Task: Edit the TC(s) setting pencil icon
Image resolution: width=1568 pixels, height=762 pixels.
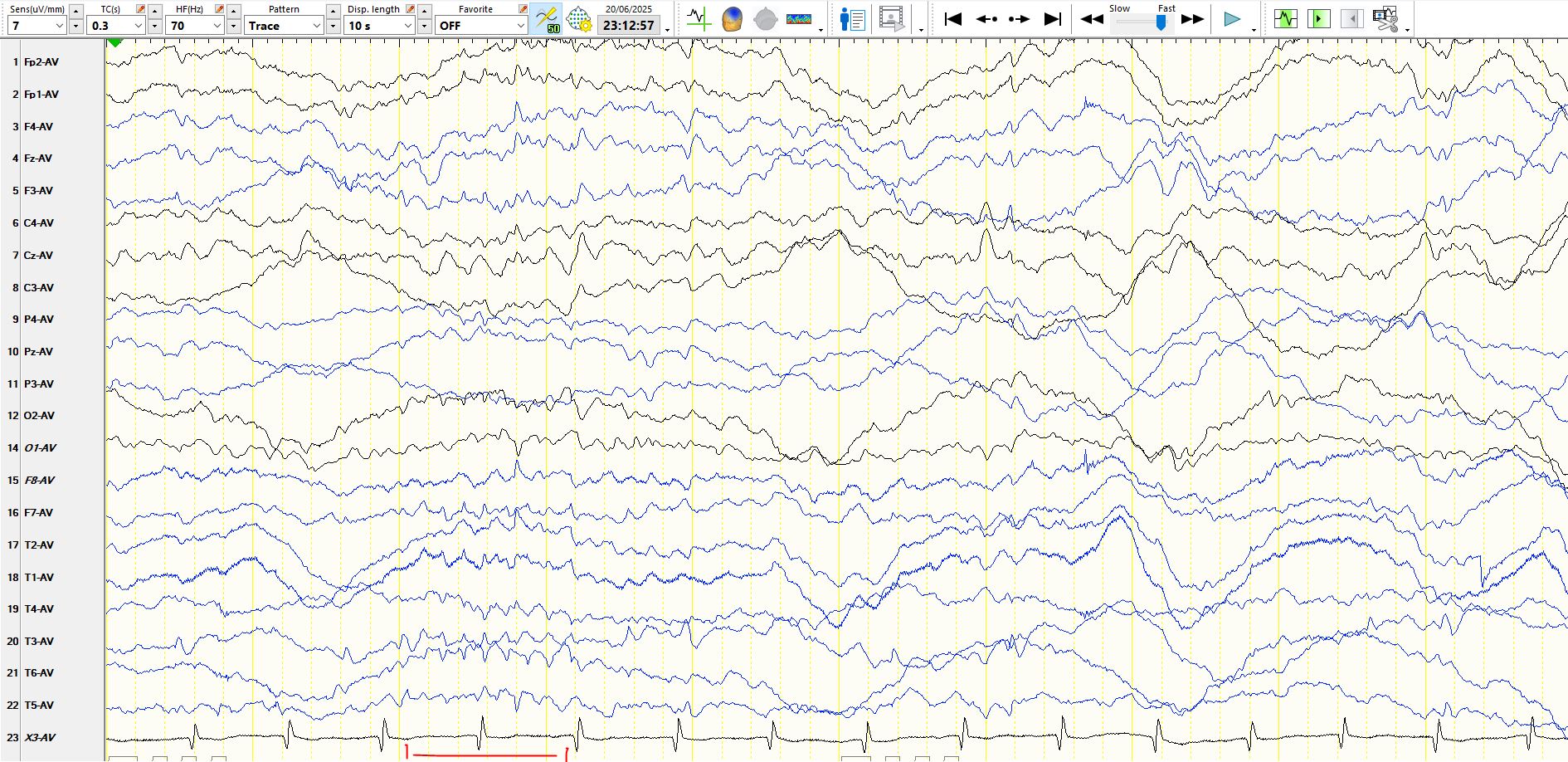Action: pyautogui.click(x=140, y=9)
